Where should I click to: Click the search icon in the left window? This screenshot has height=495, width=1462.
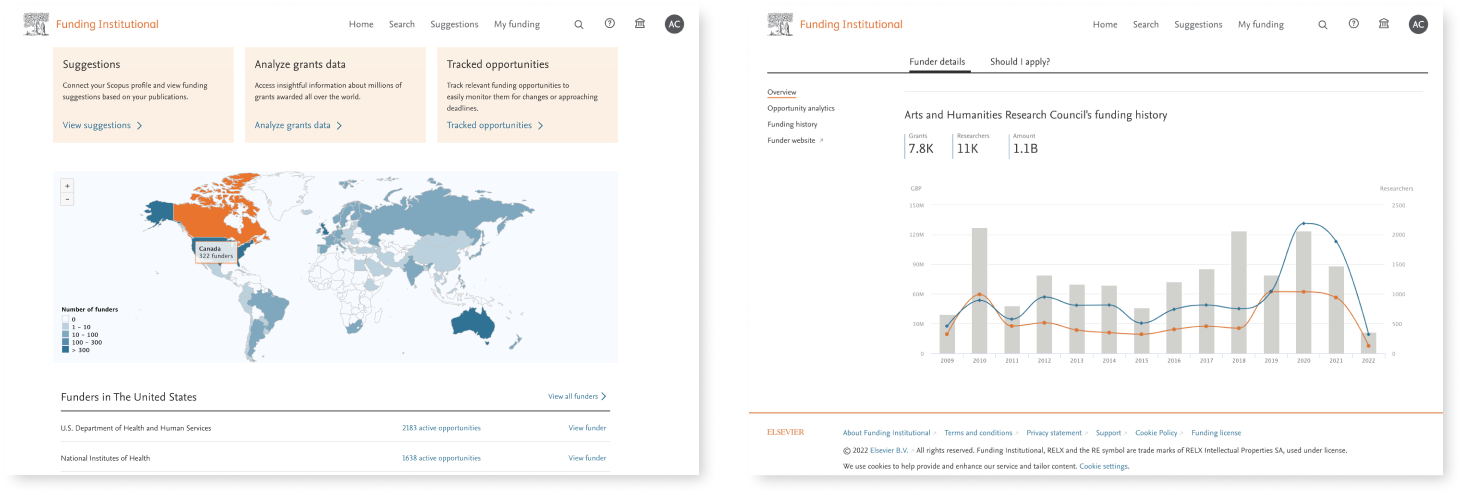579,24
